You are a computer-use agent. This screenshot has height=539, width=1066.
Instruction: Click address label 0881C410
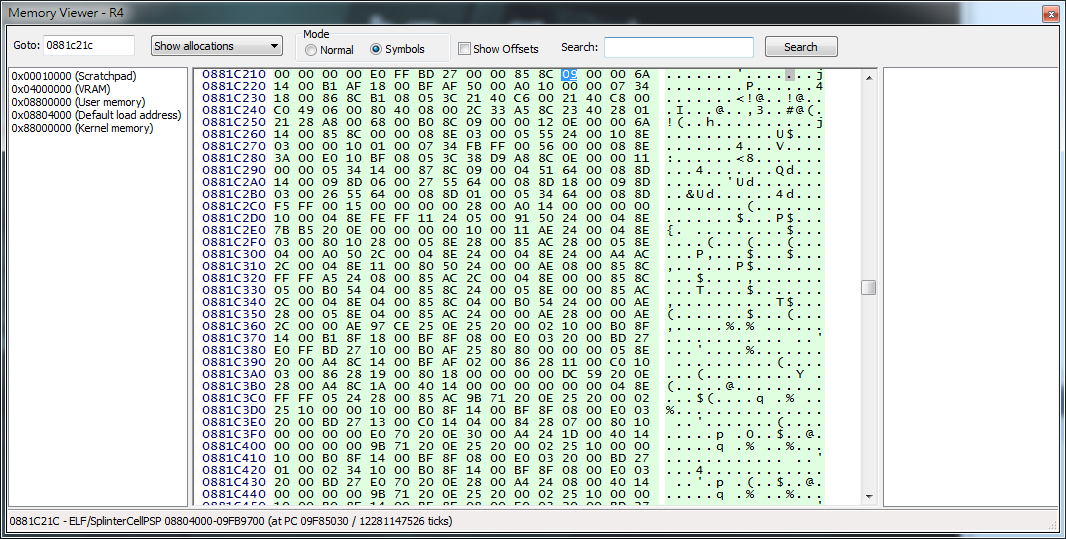pyautogui.click(x=234, y=458)
